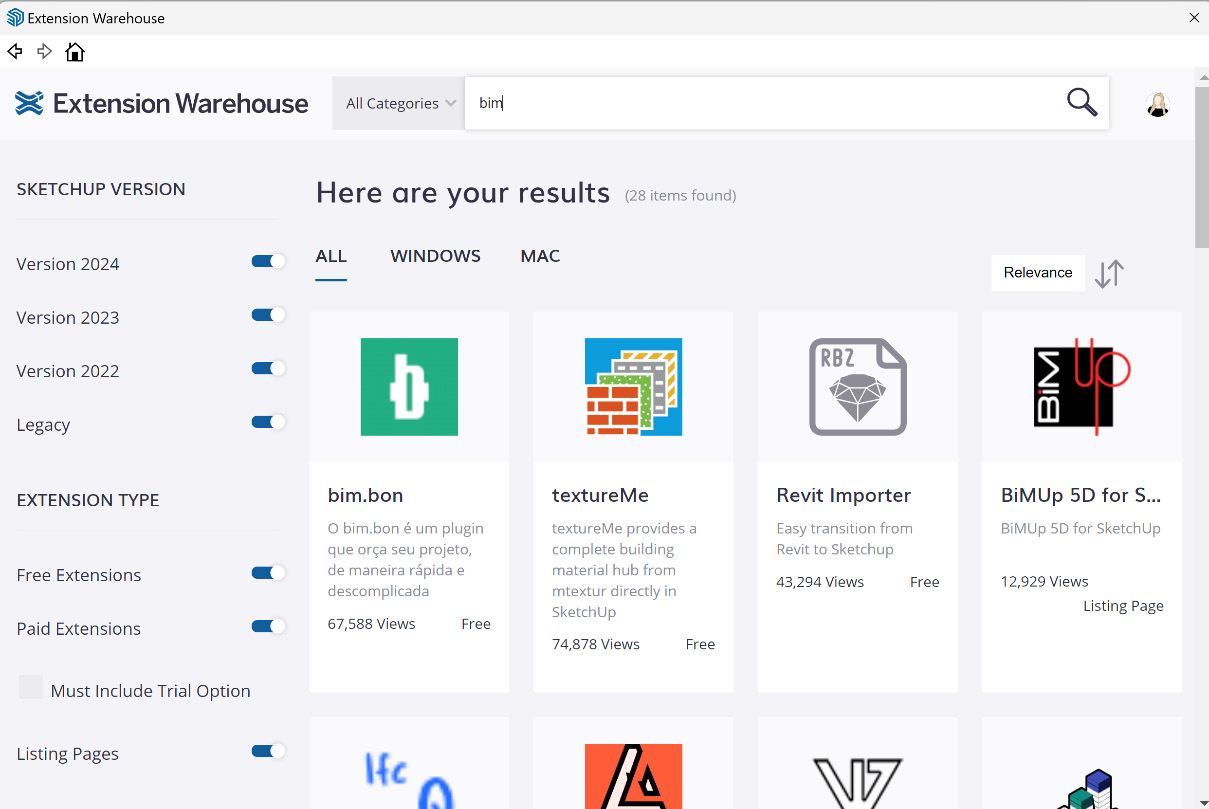Image resolution: width=1209 pixels, height=809 pixels.
Task: Go back using the back arrow
Action: click(x=15, y=51)
